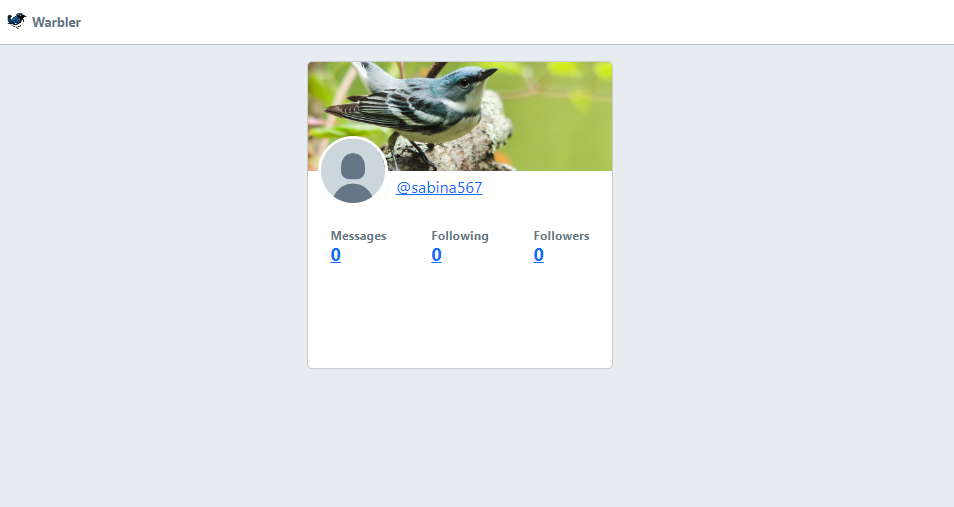Open the @sabina567 profile link
This screenshot has height=507, width=954.
click(439, 187)
